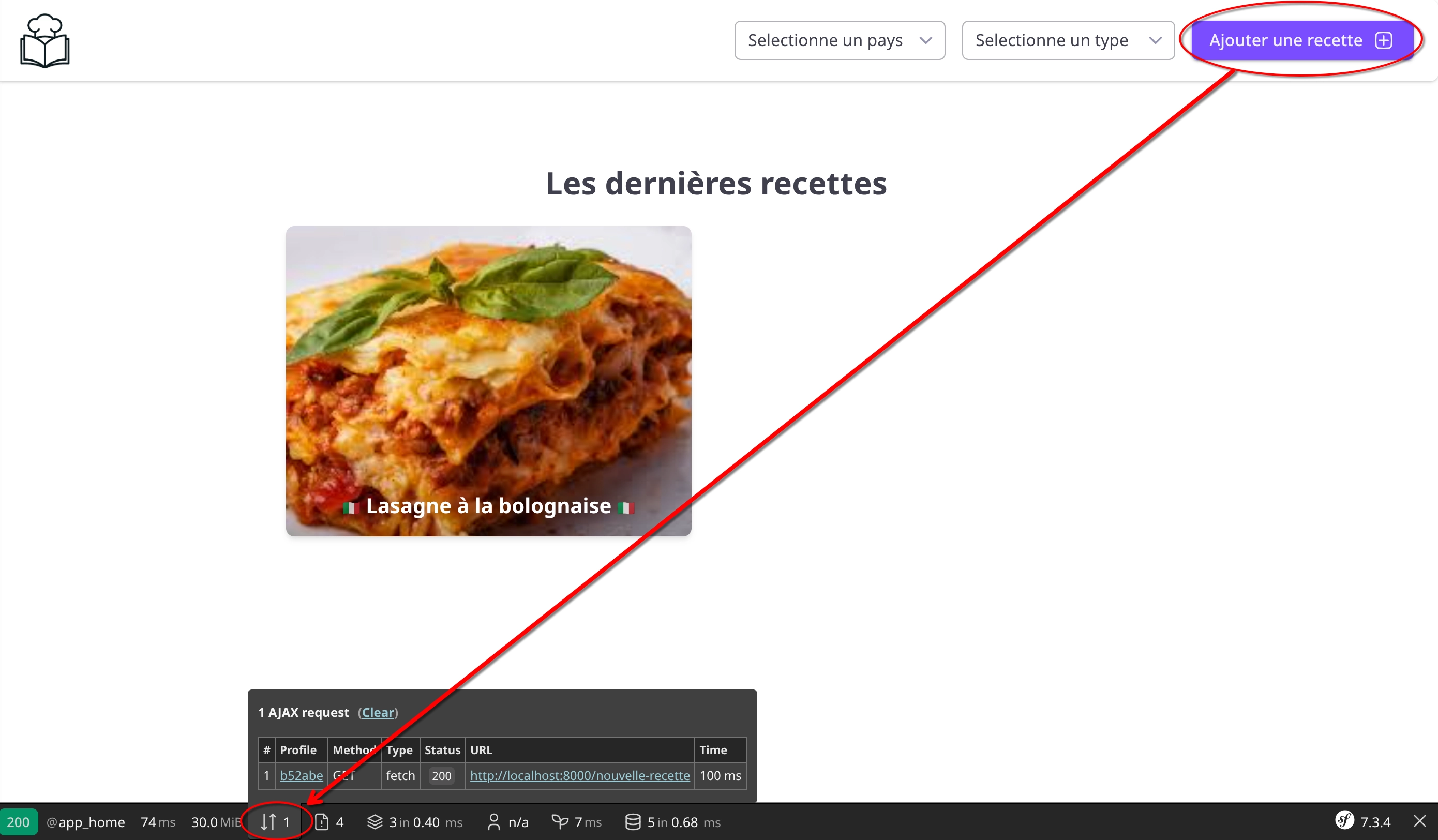This screenshot has width=1438, height=840.
Task: Click the @app_home route label
Action: [x=85, y=822]
